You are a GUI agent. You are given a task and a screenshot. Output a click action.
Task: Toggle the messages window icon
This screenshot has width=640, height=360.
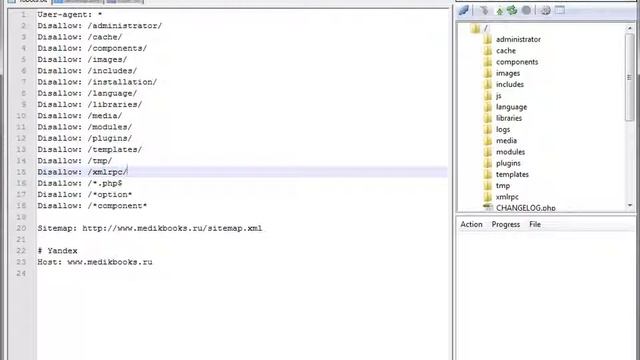pos(560,10)
